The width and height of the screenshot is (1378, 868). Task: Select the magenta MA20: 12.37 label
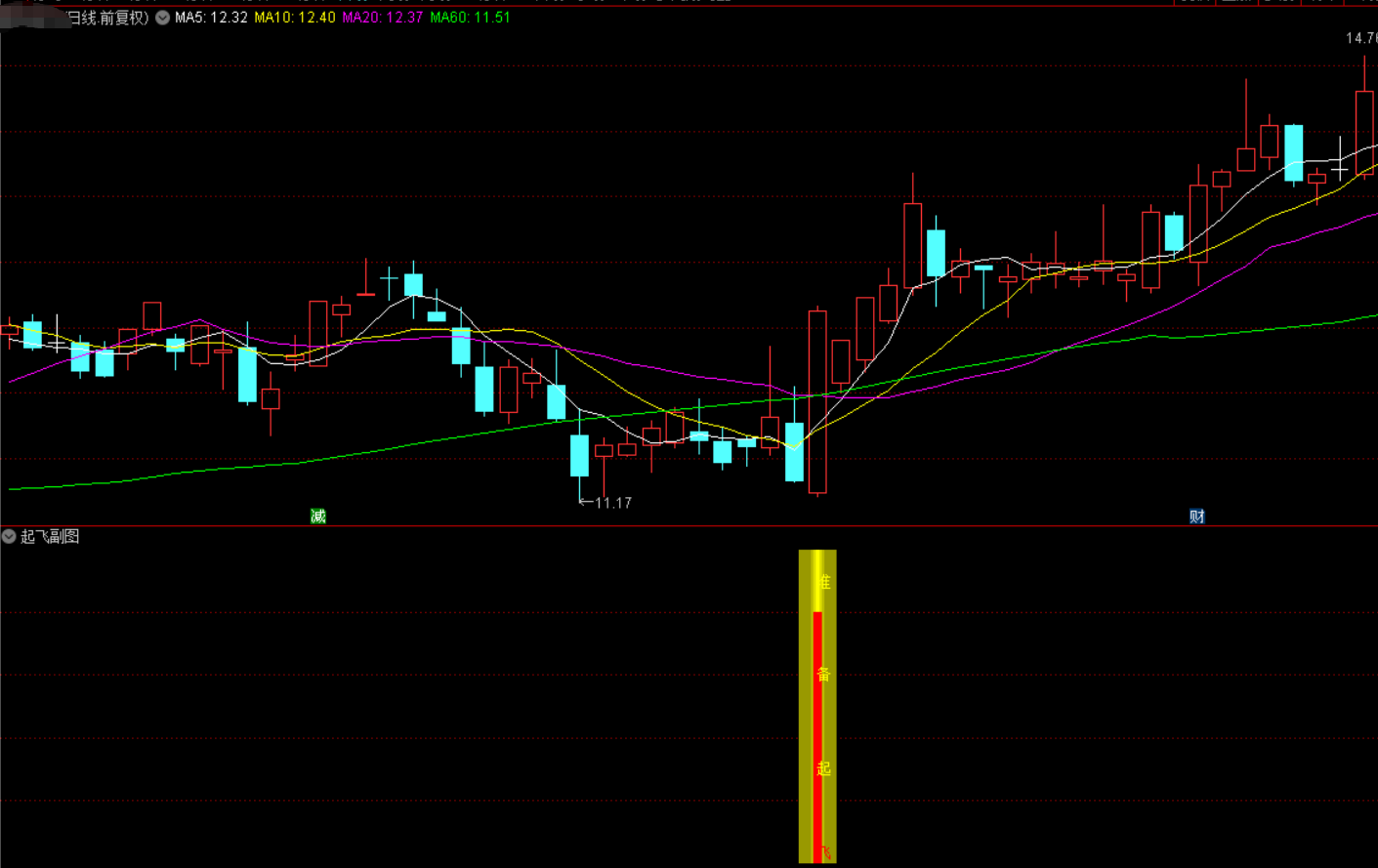tap(383, 18)
